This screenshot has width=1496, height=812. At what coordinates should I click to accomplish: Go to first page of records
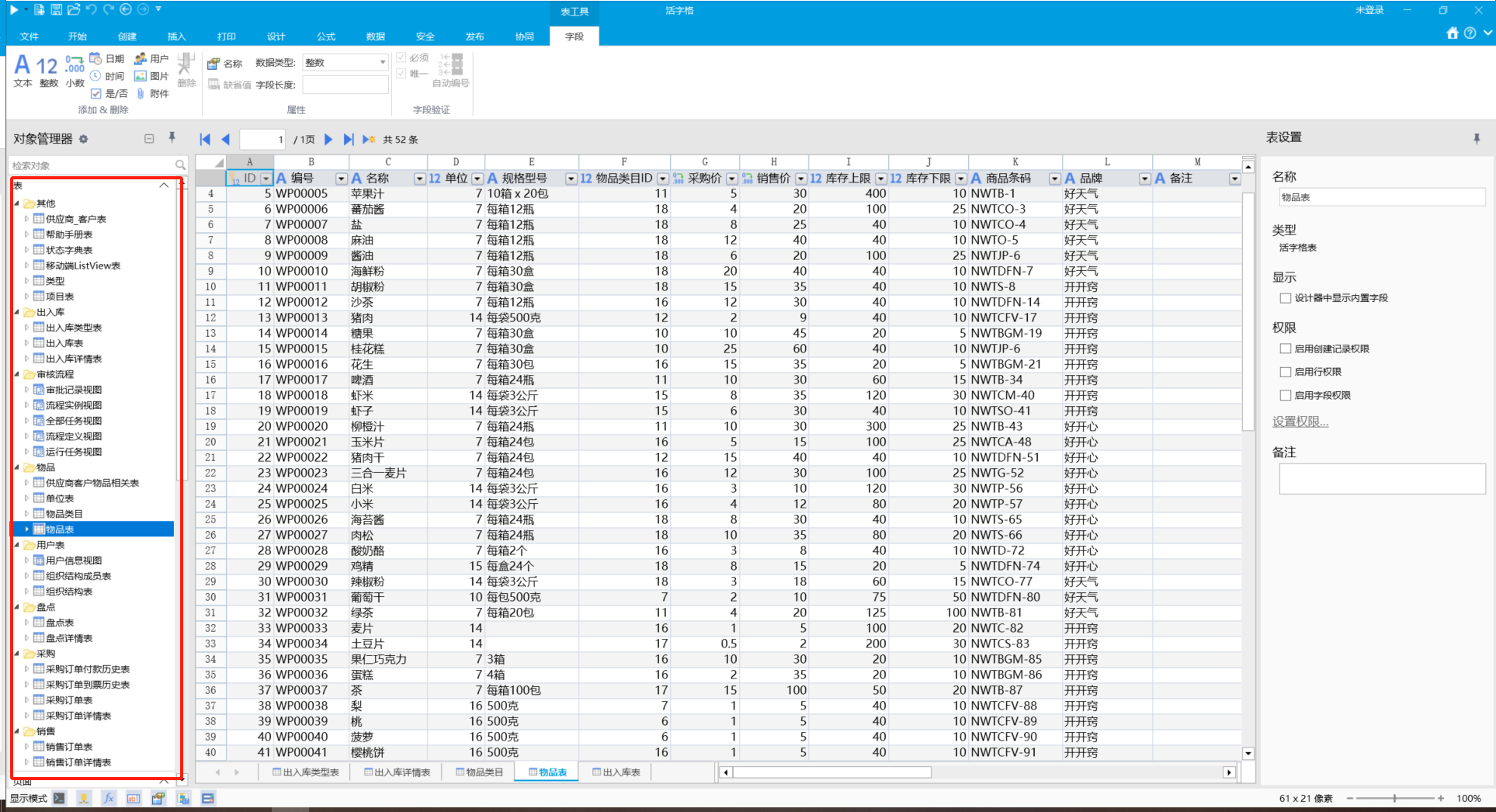pos(205,139)
